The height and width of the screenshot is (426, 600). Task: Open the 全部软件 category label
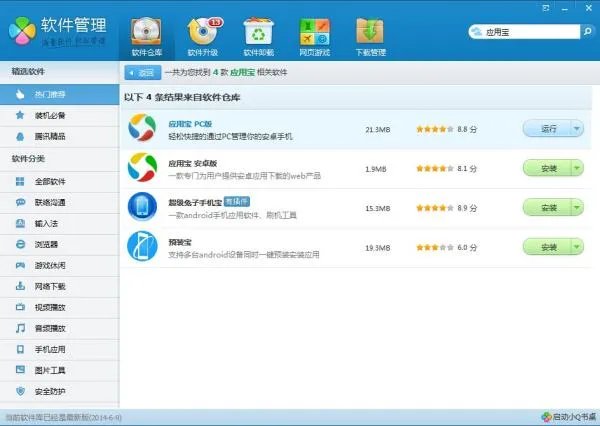(50, 181)
